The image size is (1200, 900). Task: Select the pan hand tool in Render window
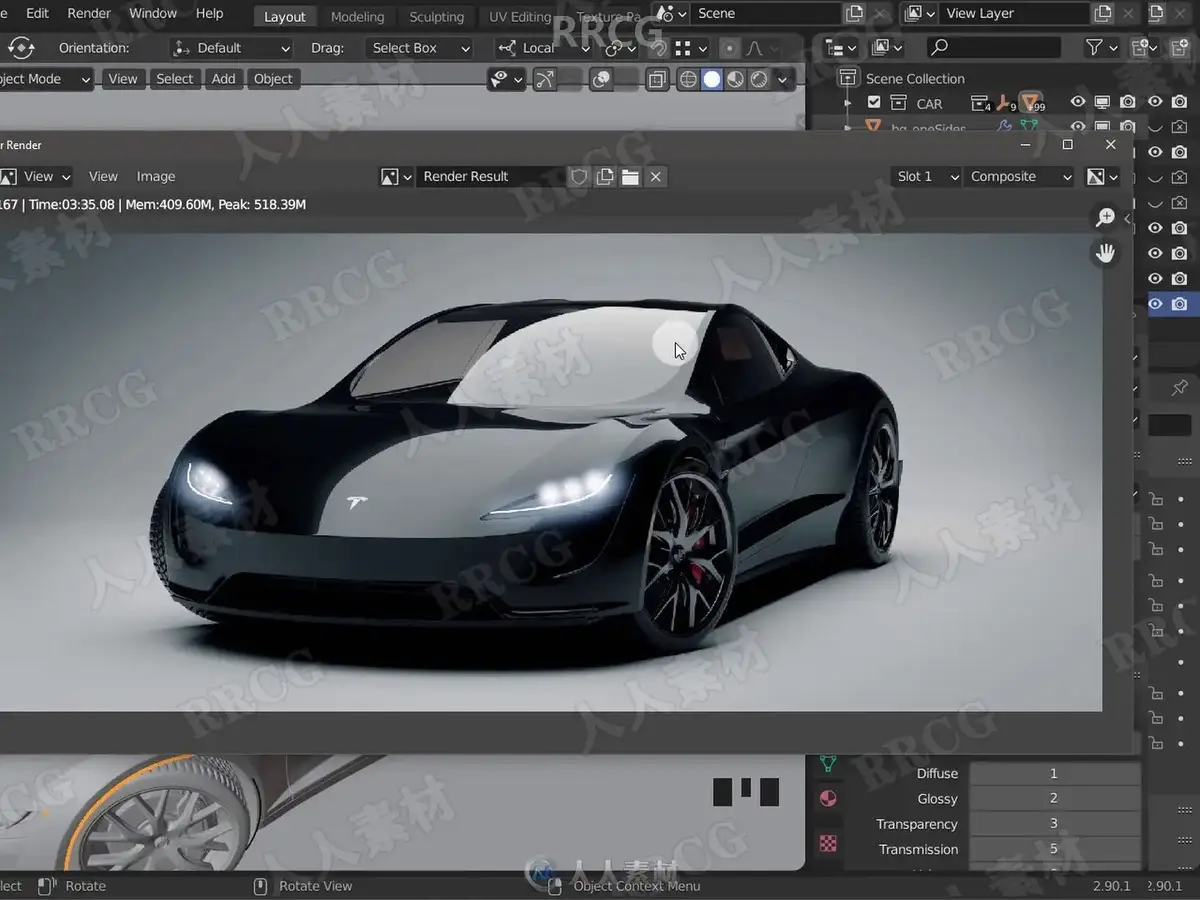click(x=1105, y=253)
